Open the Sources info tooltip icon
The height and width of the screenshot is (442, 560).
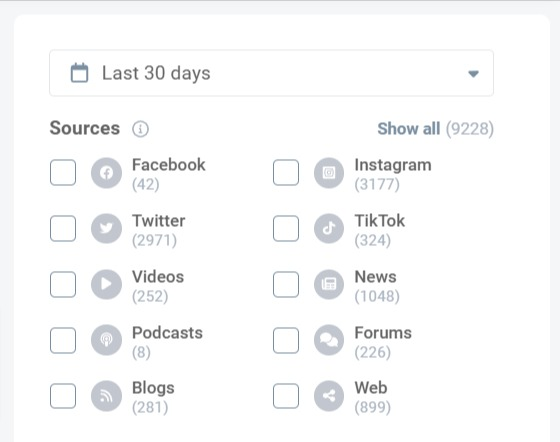coord(140,129)
